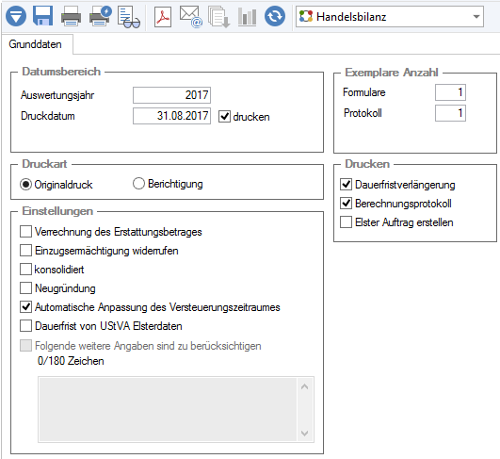Click the Auswertungsjahr field showing 2017

172,95
